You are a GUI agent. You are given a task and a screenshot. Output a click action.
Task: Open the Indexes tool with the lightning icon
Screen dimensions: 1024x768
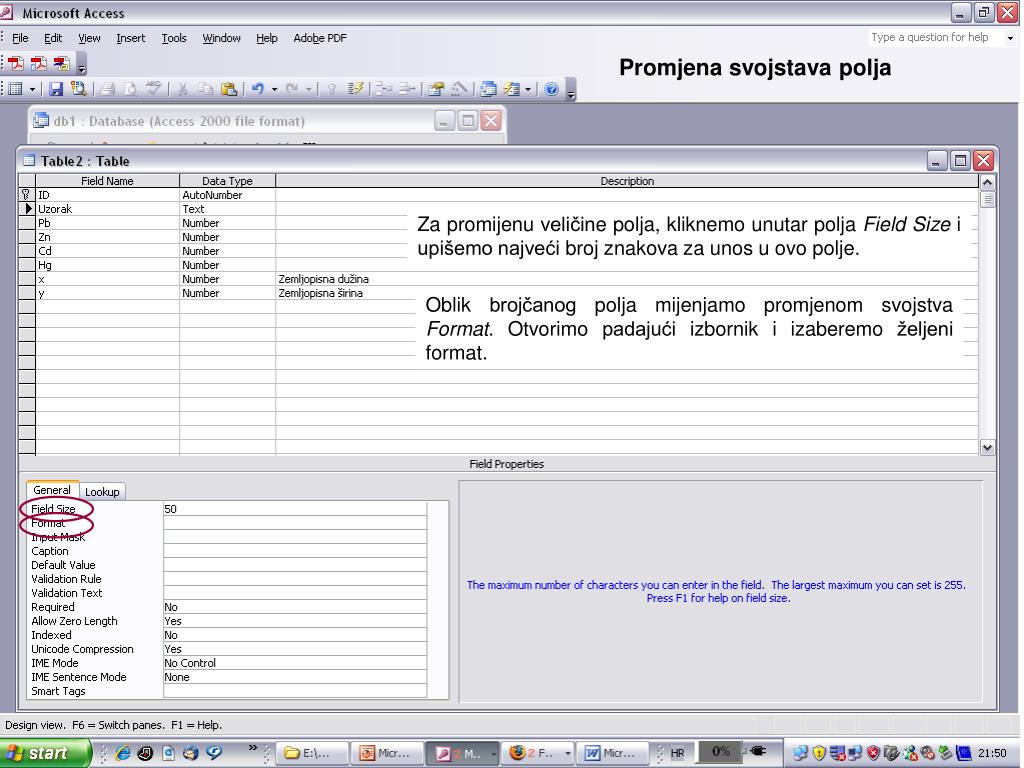[x=355, y=89]
